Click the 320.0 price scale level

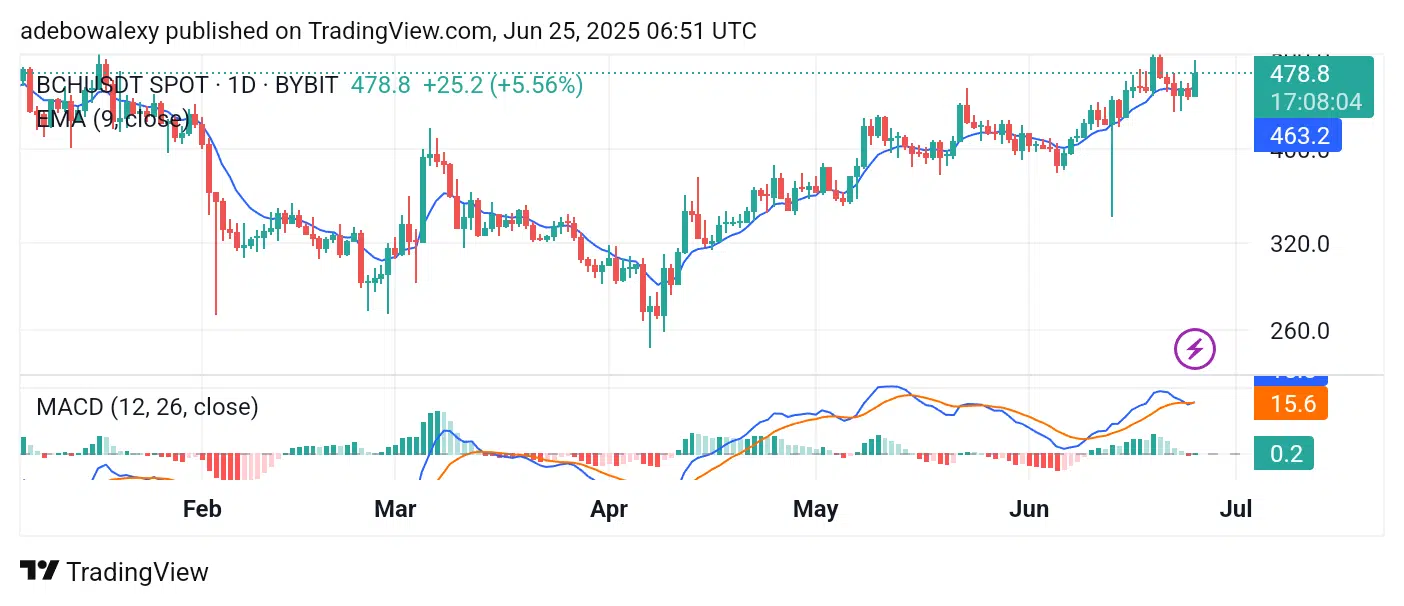pos(1300,243)
